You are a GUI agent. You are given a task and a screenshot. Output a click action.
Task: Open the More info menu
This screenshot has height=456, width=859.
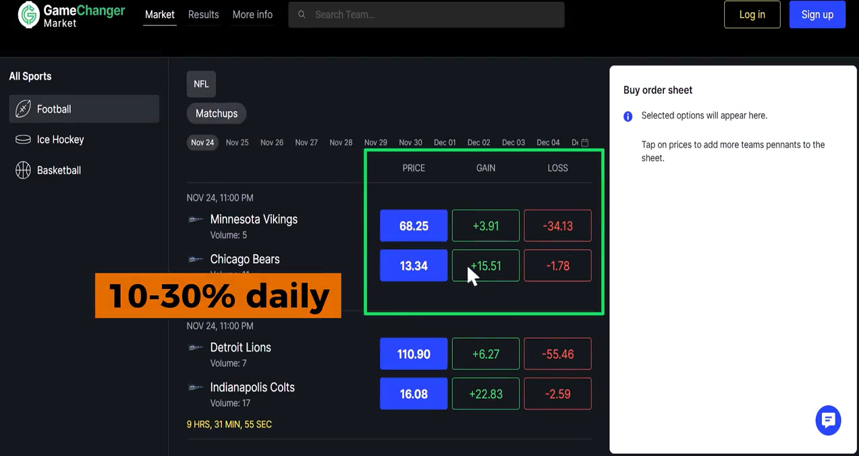pos(253,15)
